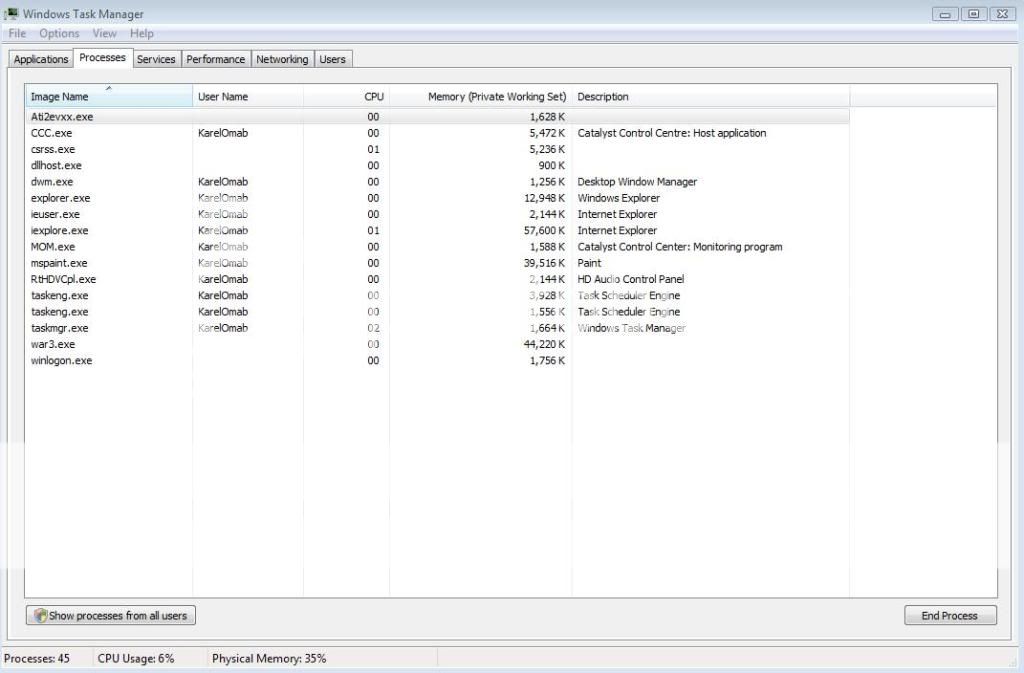The width and height of the screenshot is (1024, 673).
Task: Click the Physical Memory: 35% status entry
Action: [269, 659]
